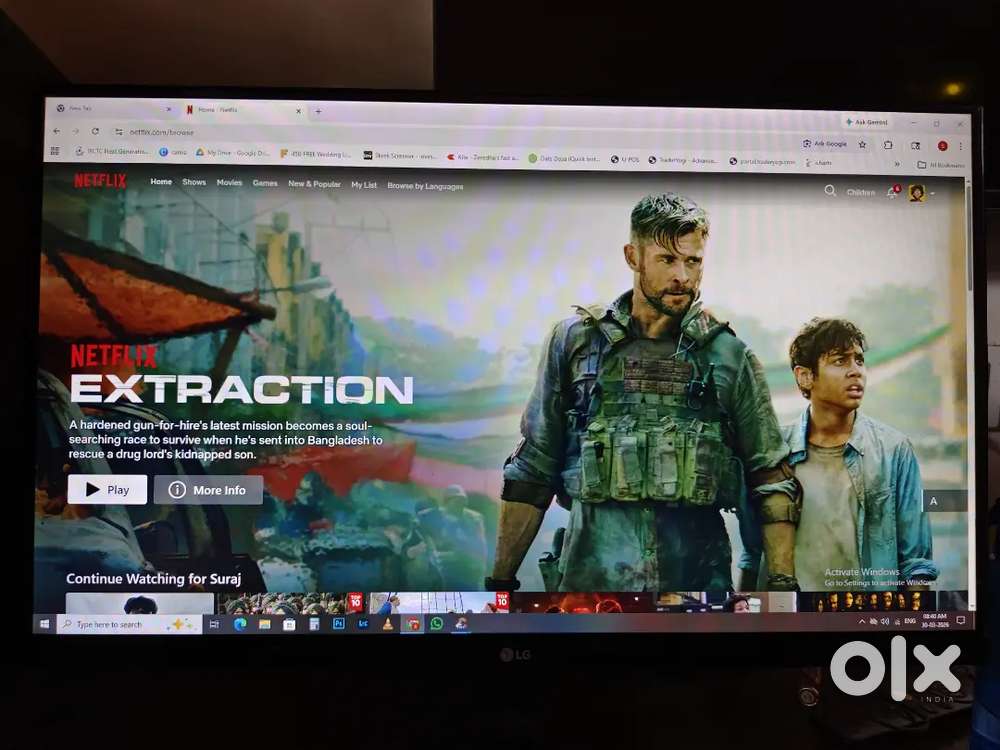Open the Netflix search icon
The image size is (1000, 750).
tap(830, 190)
